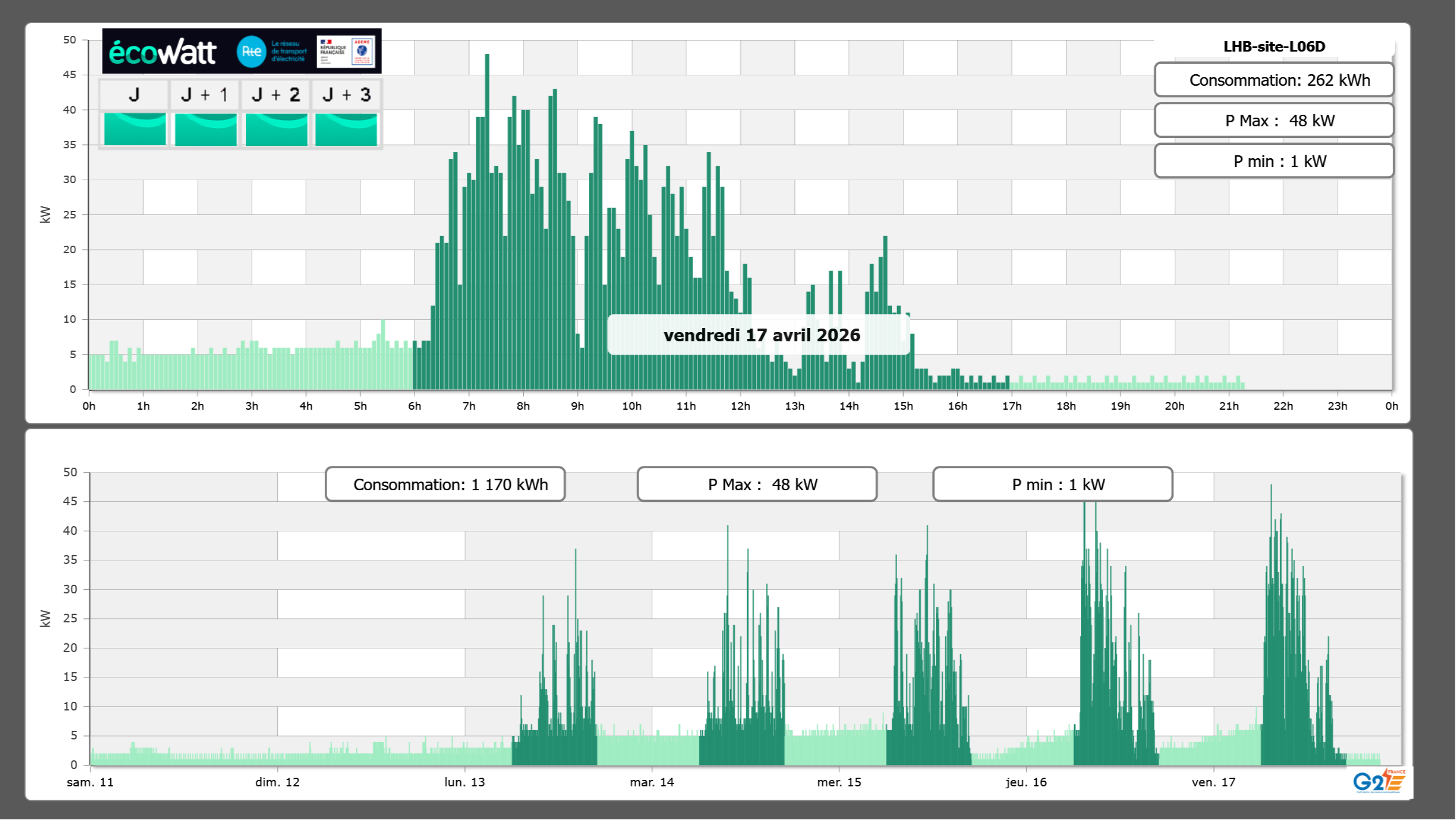This screenshot has width=1456, height=820.
Task: Click the green signal icon under J + 3
Action: [346, 129]
